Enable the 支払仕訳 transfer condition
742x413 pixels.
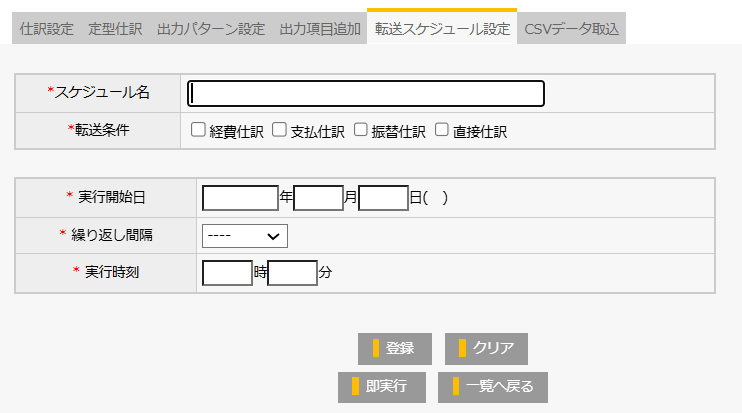coord(280,130)
